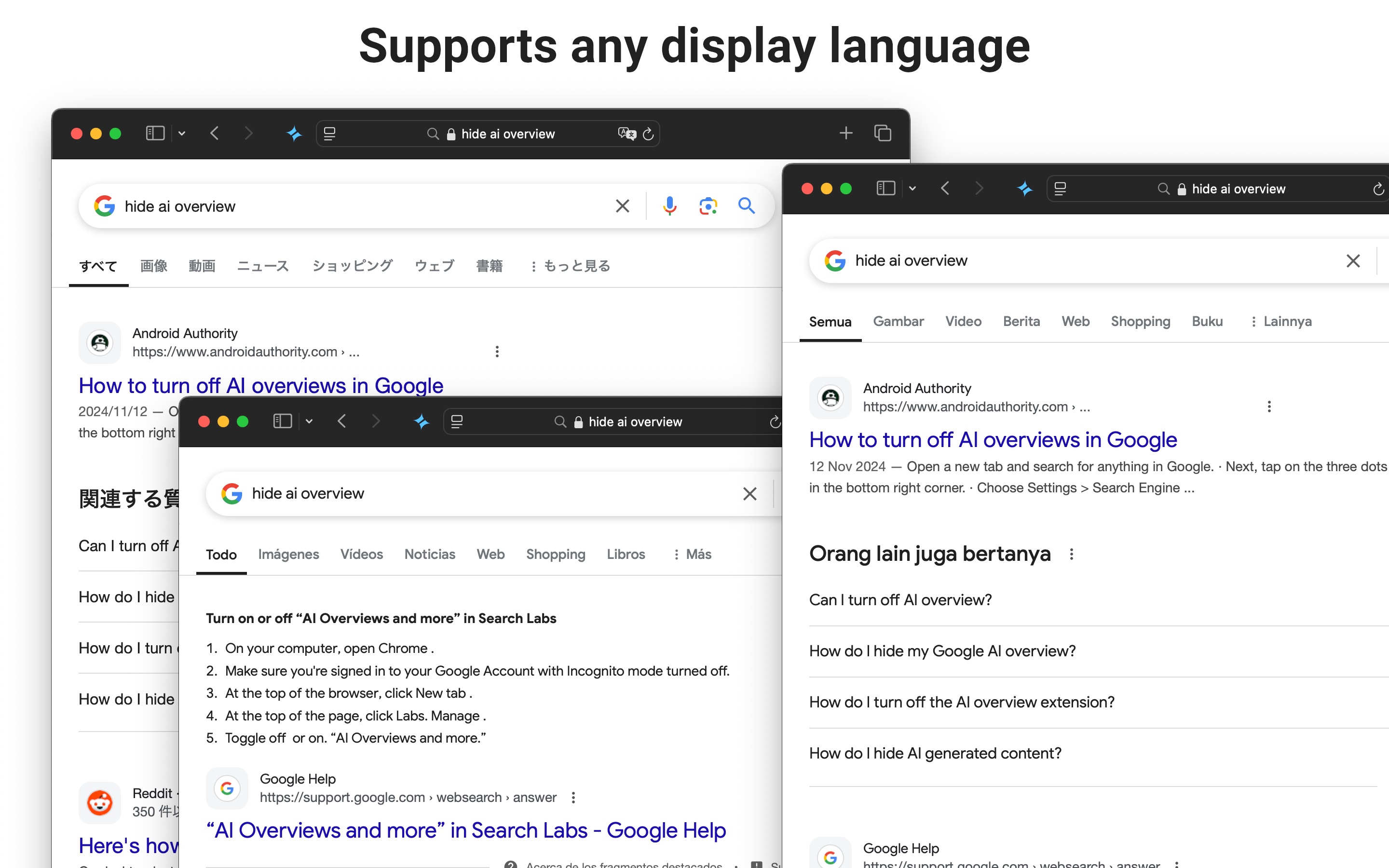Open Android Authority result in Indonesian window

(993, 440)
